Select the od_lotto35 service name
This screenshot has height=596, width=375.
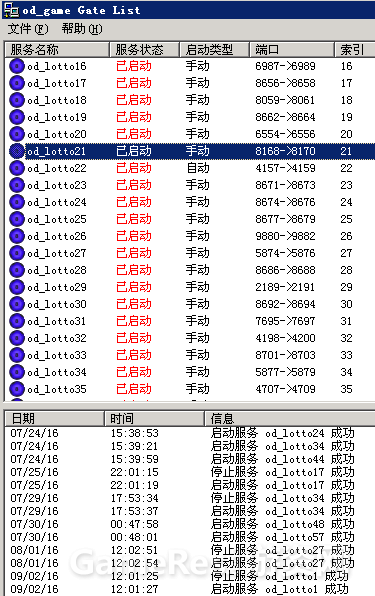click(x=57, y=390)
